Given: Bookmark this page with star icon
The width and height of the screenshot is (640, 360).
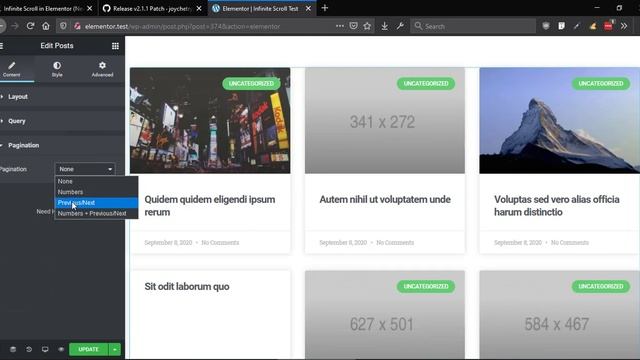Looking at the screenshot, I should (367, 26).
